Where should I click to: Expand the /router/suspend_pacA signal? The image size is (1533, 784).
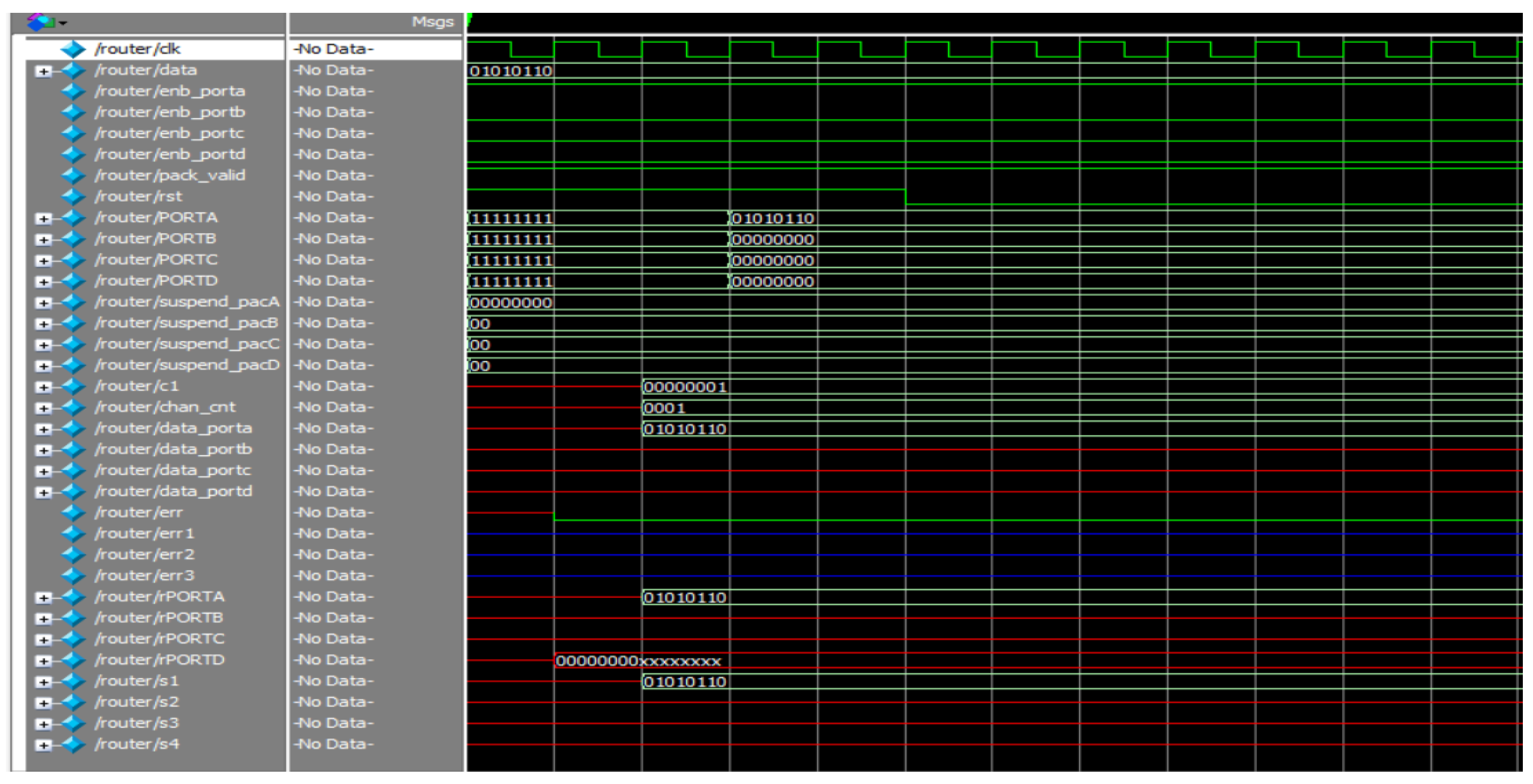[43, 303]
